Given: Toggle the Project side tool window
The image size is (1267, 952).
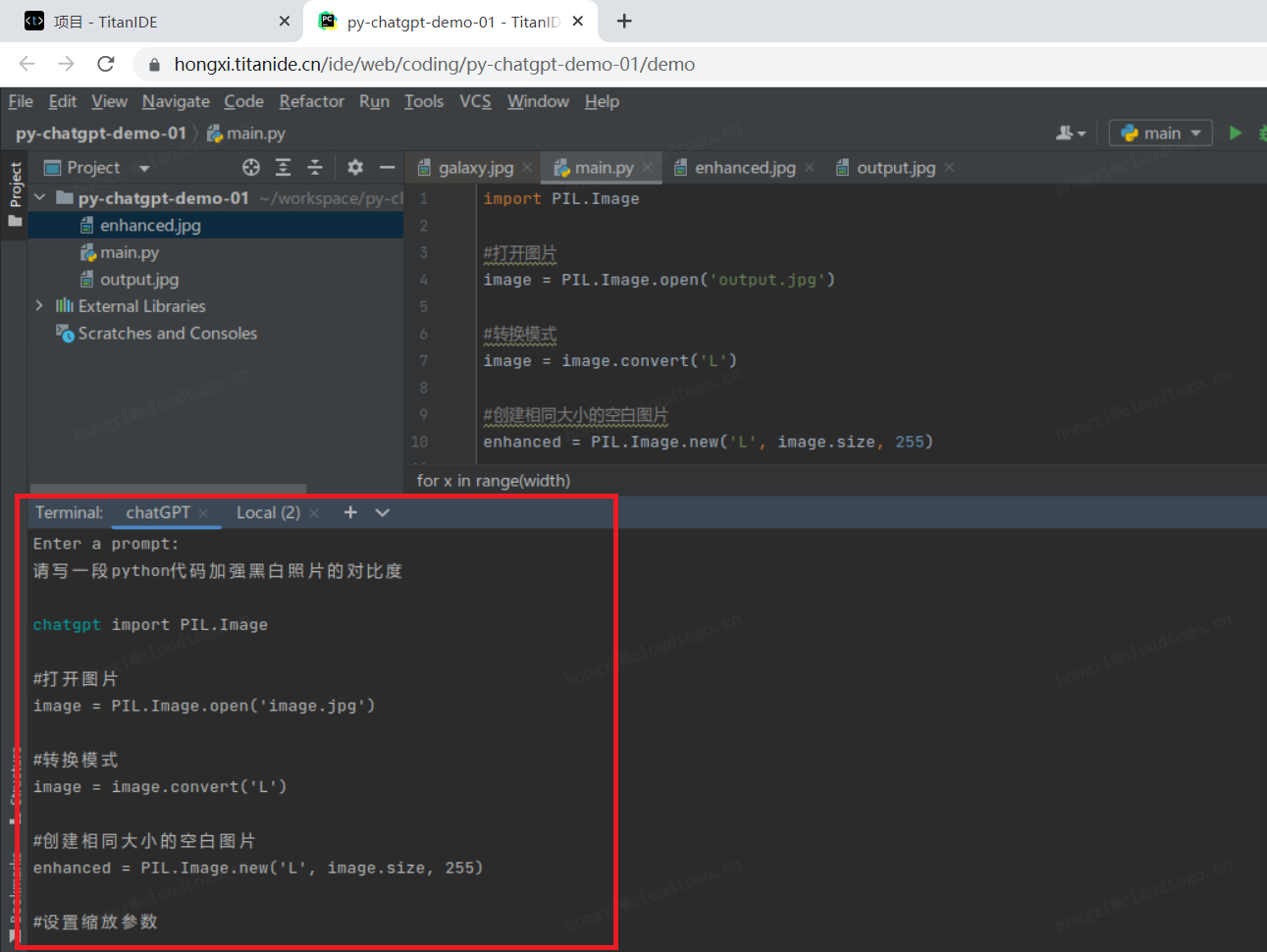Looking at the screenshot, I should click(15, 191).
